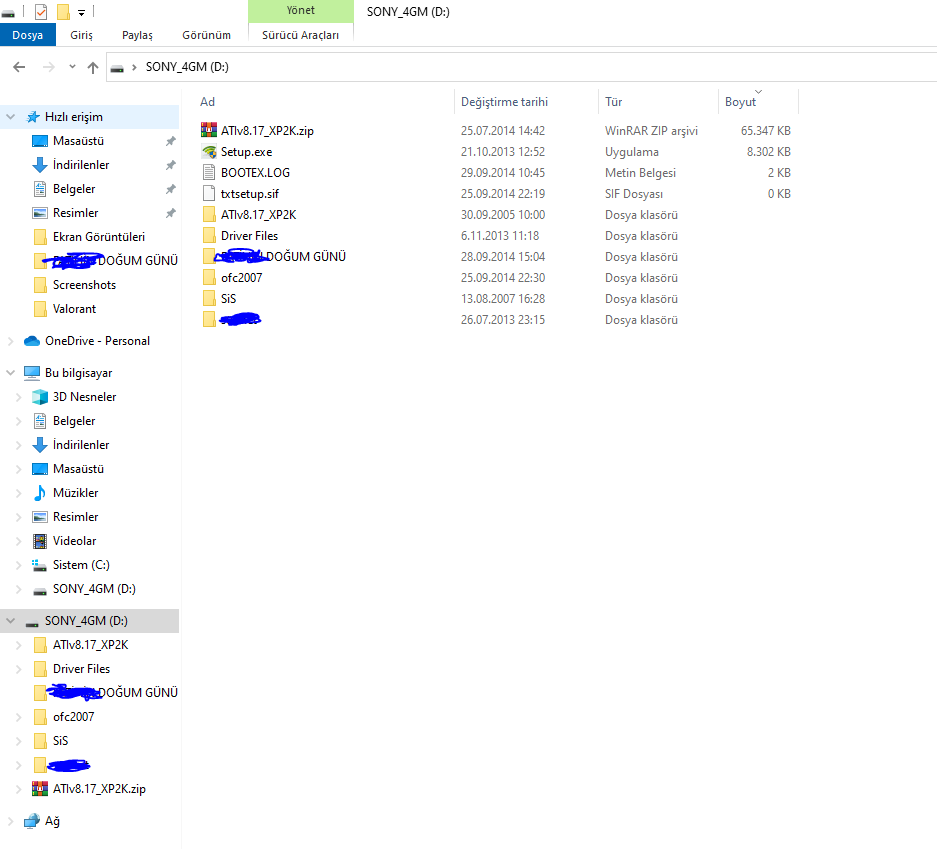Click the pin icon next to Resimler
The image size is (937, 849).
tap(170, 213)
